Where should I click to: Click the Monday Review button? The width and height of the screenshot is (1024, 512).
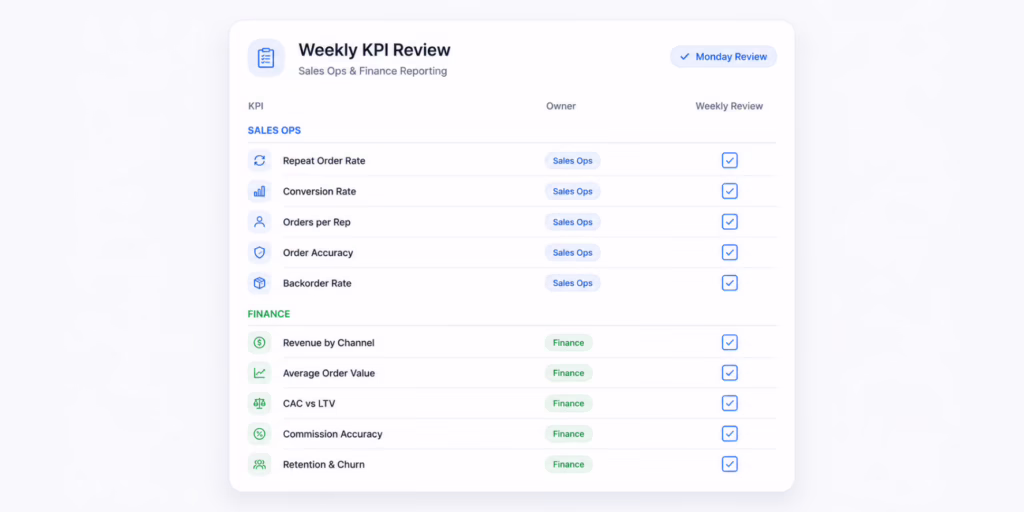click(723, 57)
